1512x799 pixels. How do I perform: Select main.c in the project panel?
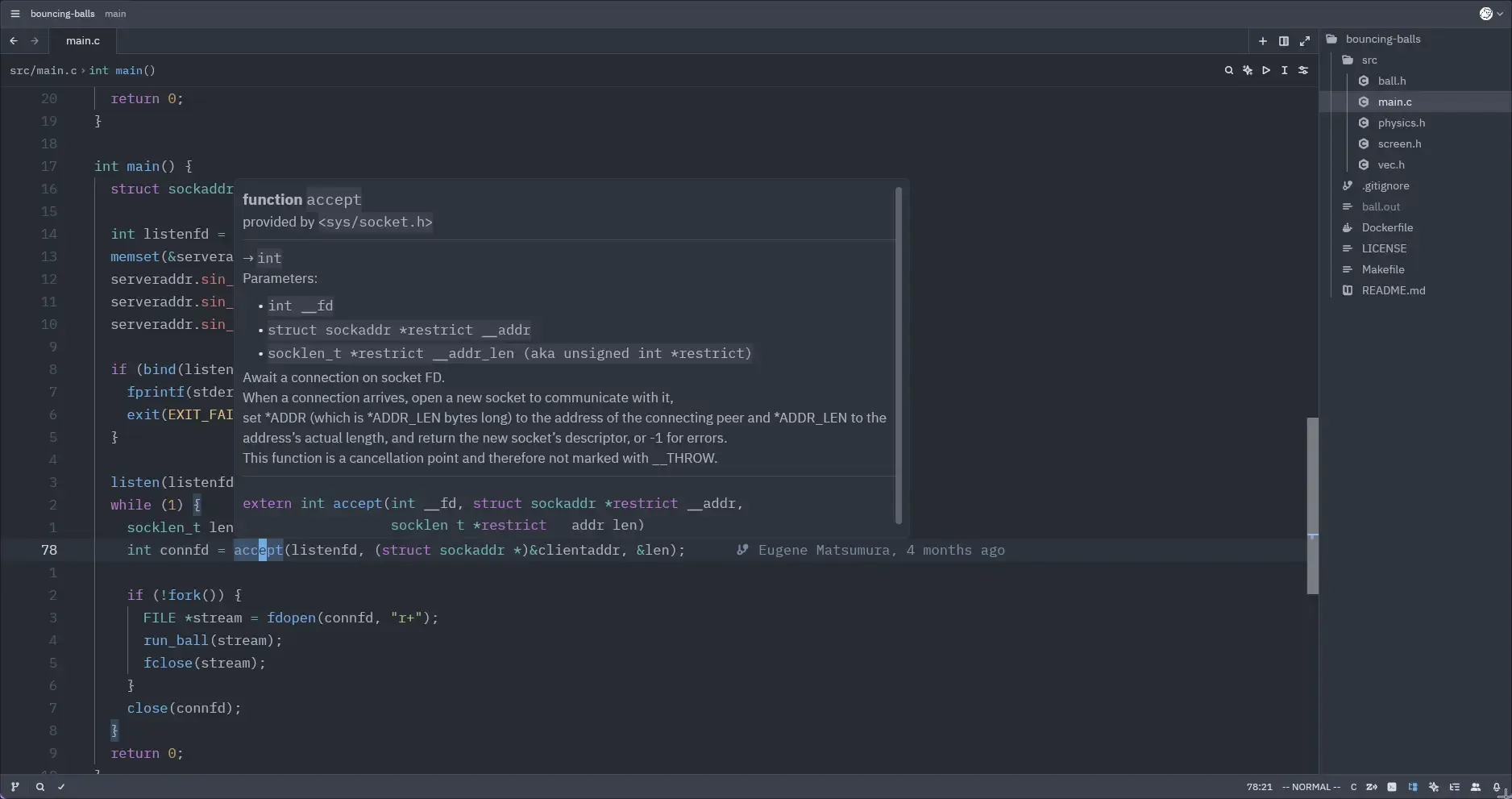tap(1394, 102)
